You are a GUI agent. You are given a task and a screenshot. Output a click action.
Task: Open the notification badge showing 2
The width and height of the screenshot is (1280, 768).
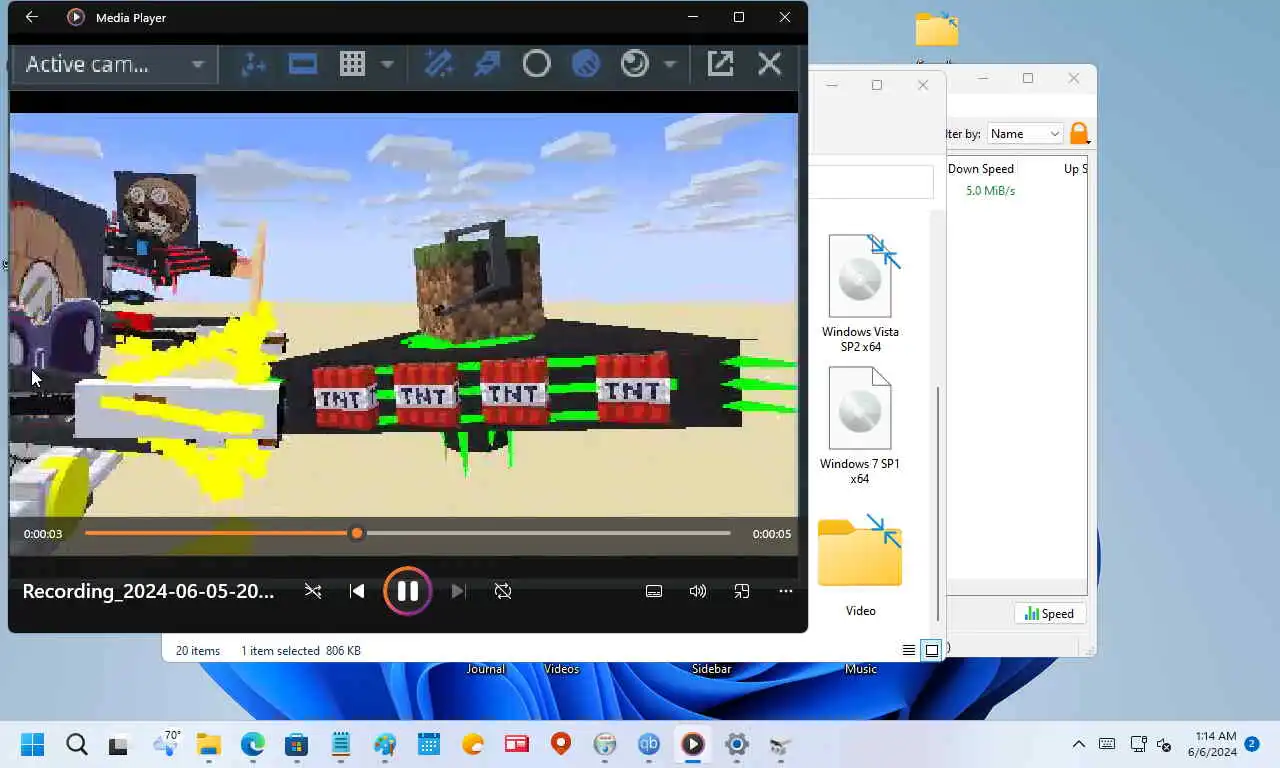1252,744
